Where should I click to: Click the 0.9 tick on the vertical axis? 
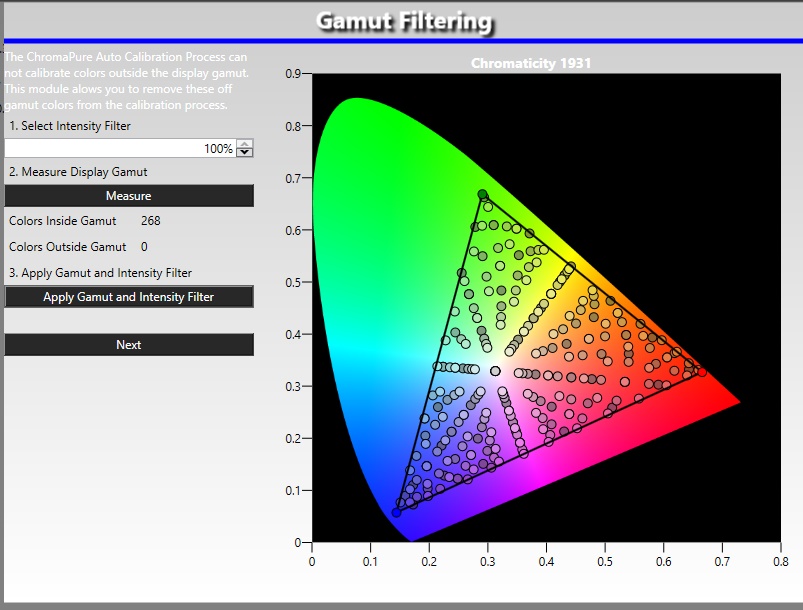(293, 74)
